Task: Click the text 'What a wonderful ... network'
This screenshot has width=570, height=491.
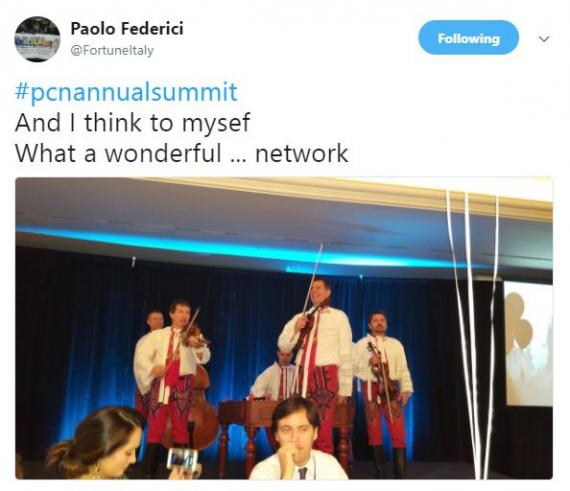Action: [x=182, y=153]
